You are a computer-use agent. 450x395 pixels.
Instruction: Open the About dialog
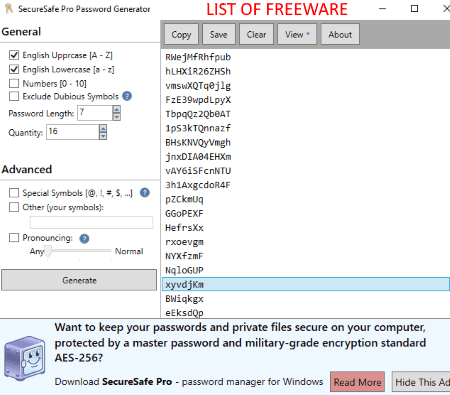[x=340, y=34]
